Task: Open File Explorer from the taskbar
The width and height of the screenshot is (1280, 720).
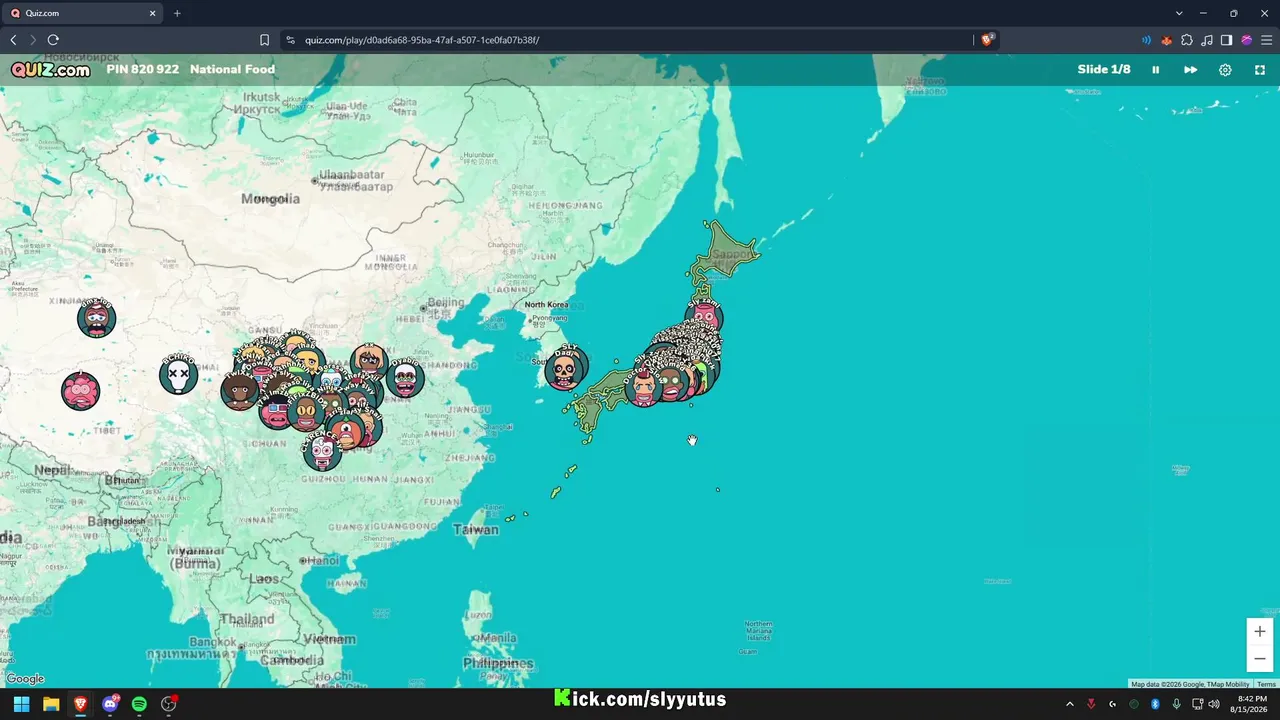Action: [x=51, y=704]
